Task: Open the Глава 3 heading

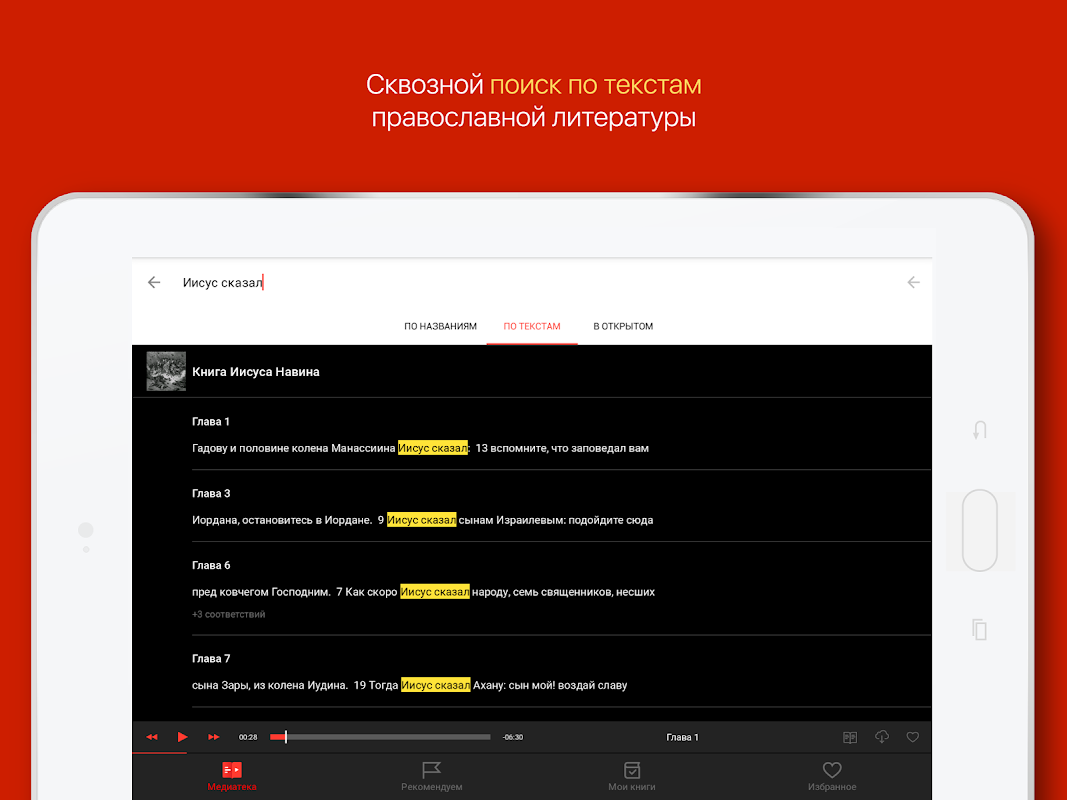Action: pyautogui.click(x=211, y=493)
